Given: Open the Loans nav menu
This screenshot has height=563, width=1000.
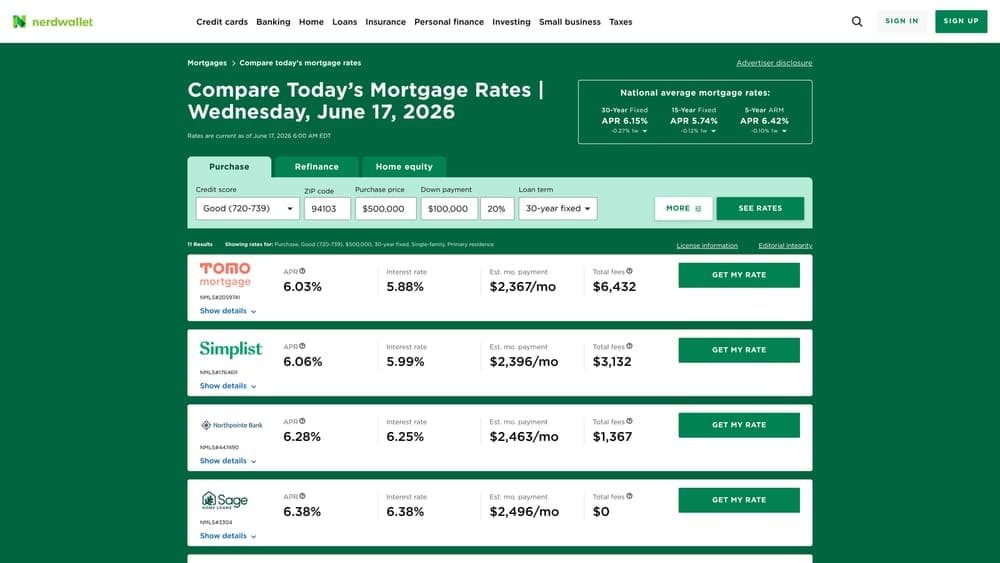Looking at the screenshot, I should (344, 22).
